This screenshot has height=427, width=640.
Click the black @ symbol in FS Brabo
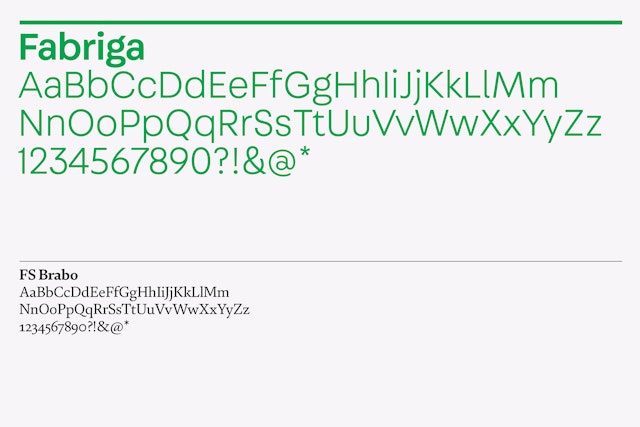tap(116, 327)
